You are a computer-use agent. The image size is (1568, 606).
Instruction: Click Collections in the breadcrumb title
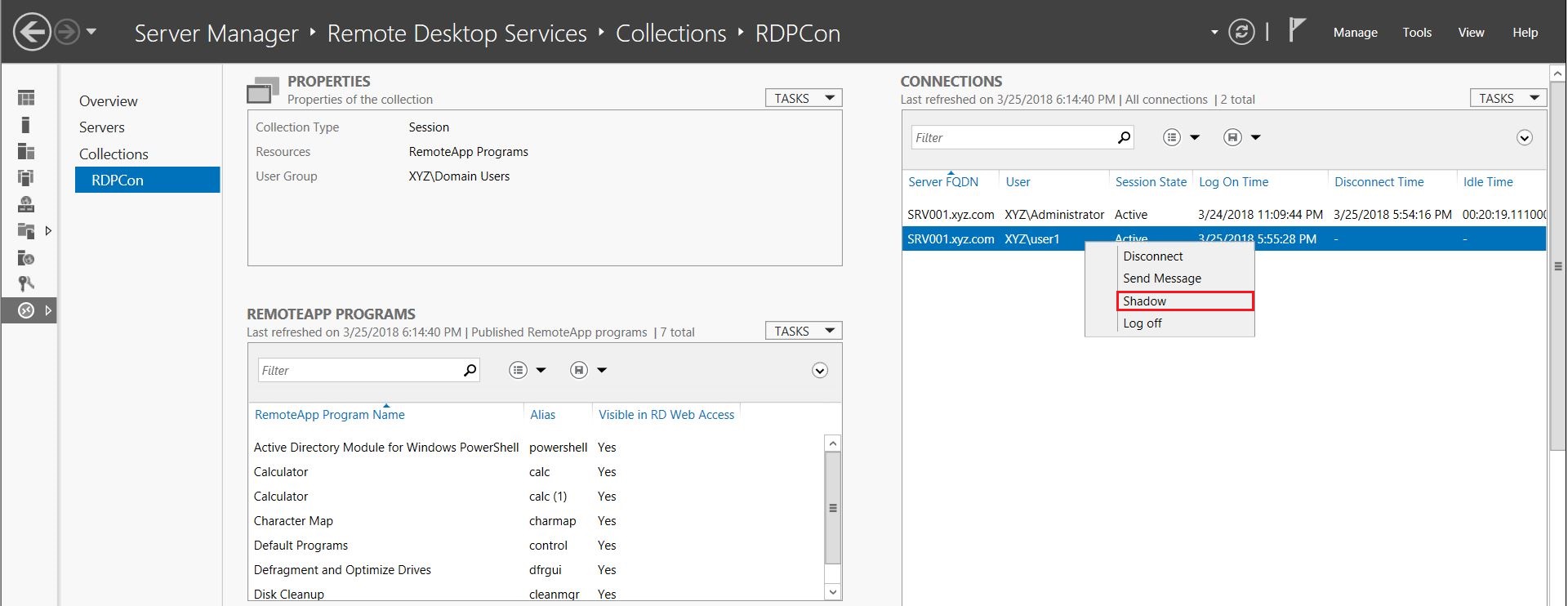[670, 33]
